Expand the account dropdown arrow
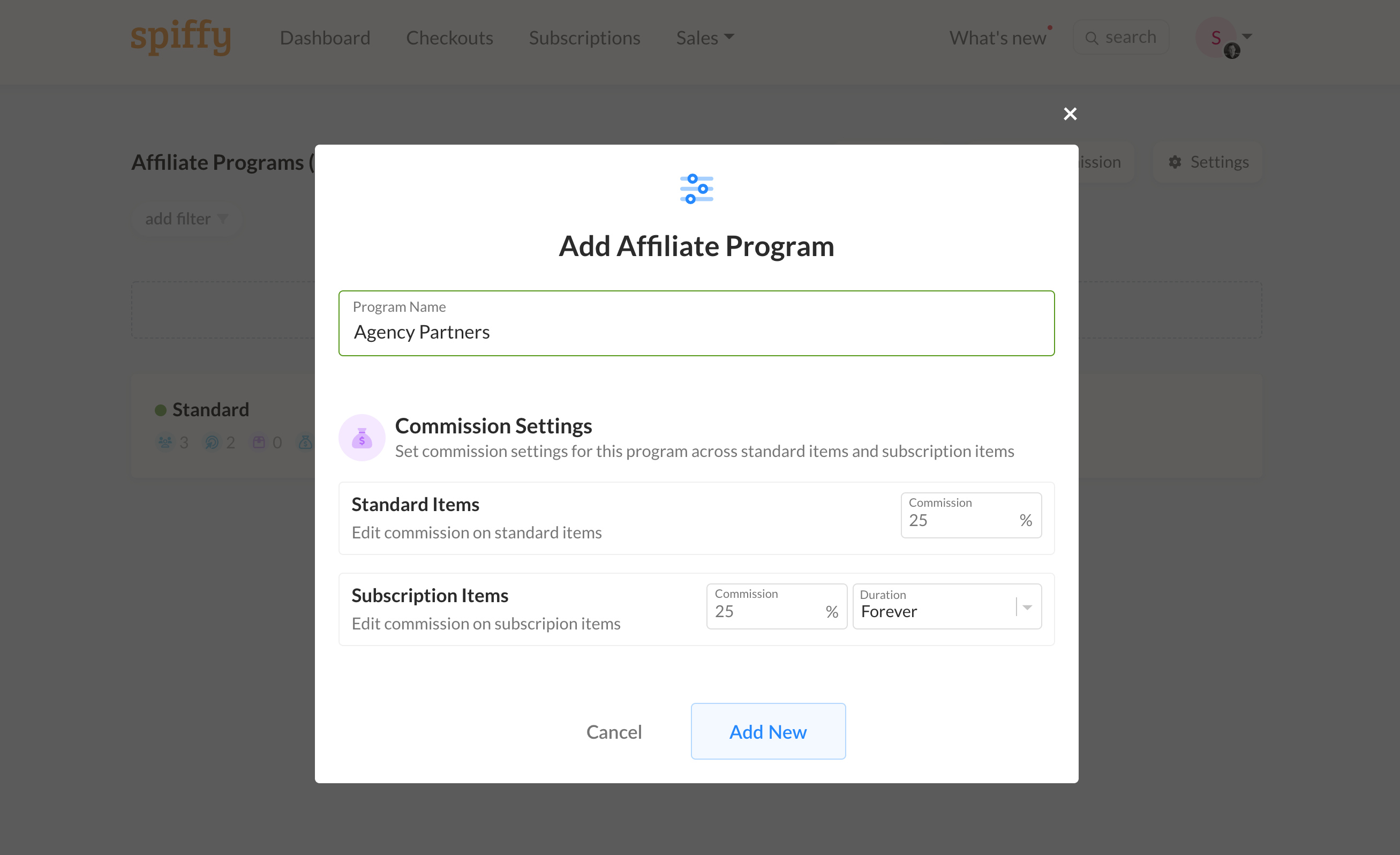 coord(1247,36)
